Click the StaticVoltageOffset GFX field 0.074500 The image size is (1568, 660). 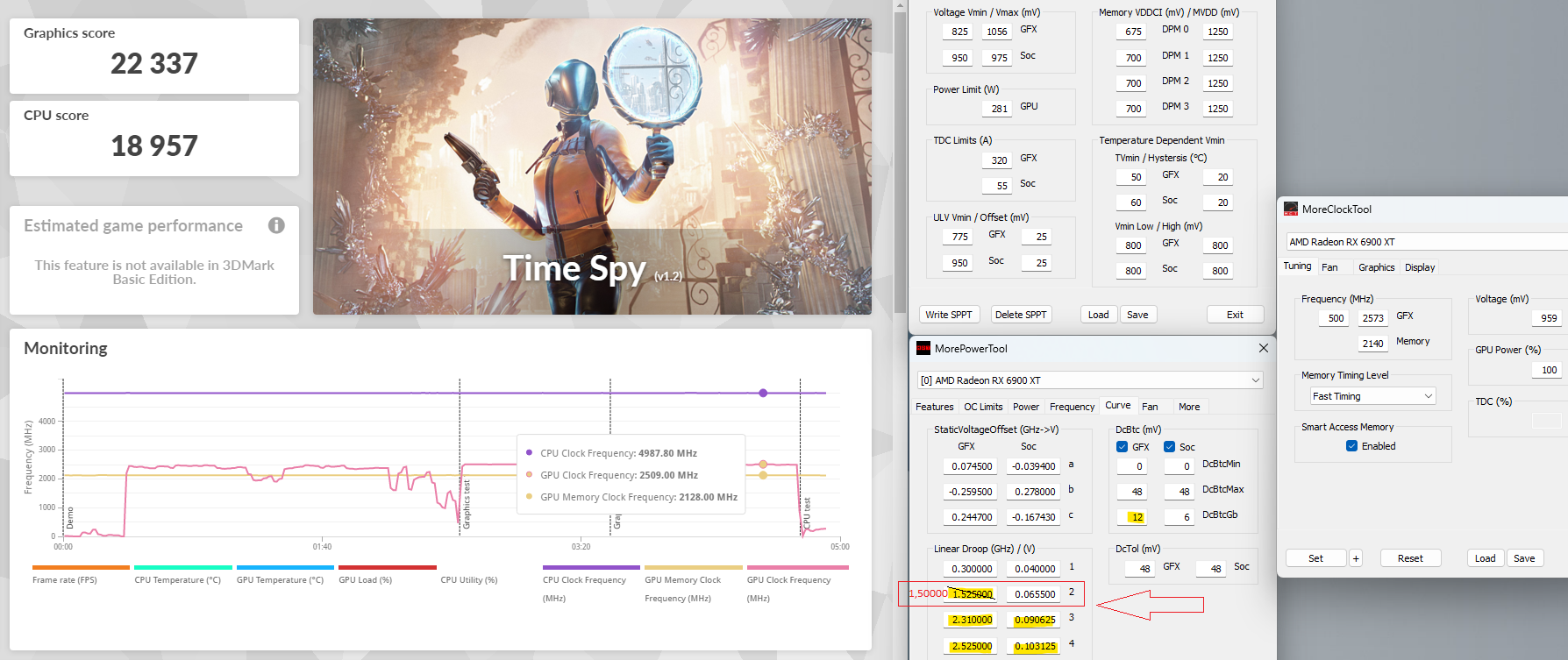pyautogui.click(x=969, y=466)
